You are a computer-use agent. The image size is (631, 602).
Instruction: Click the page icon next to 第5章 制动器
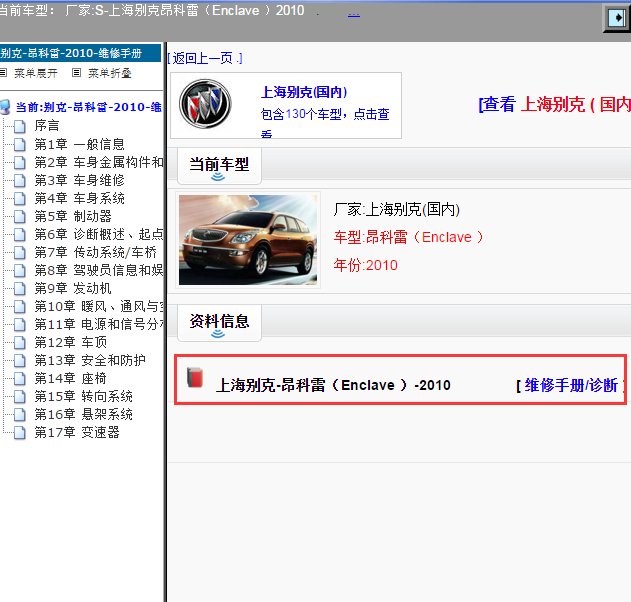click(x=20, y=216)
